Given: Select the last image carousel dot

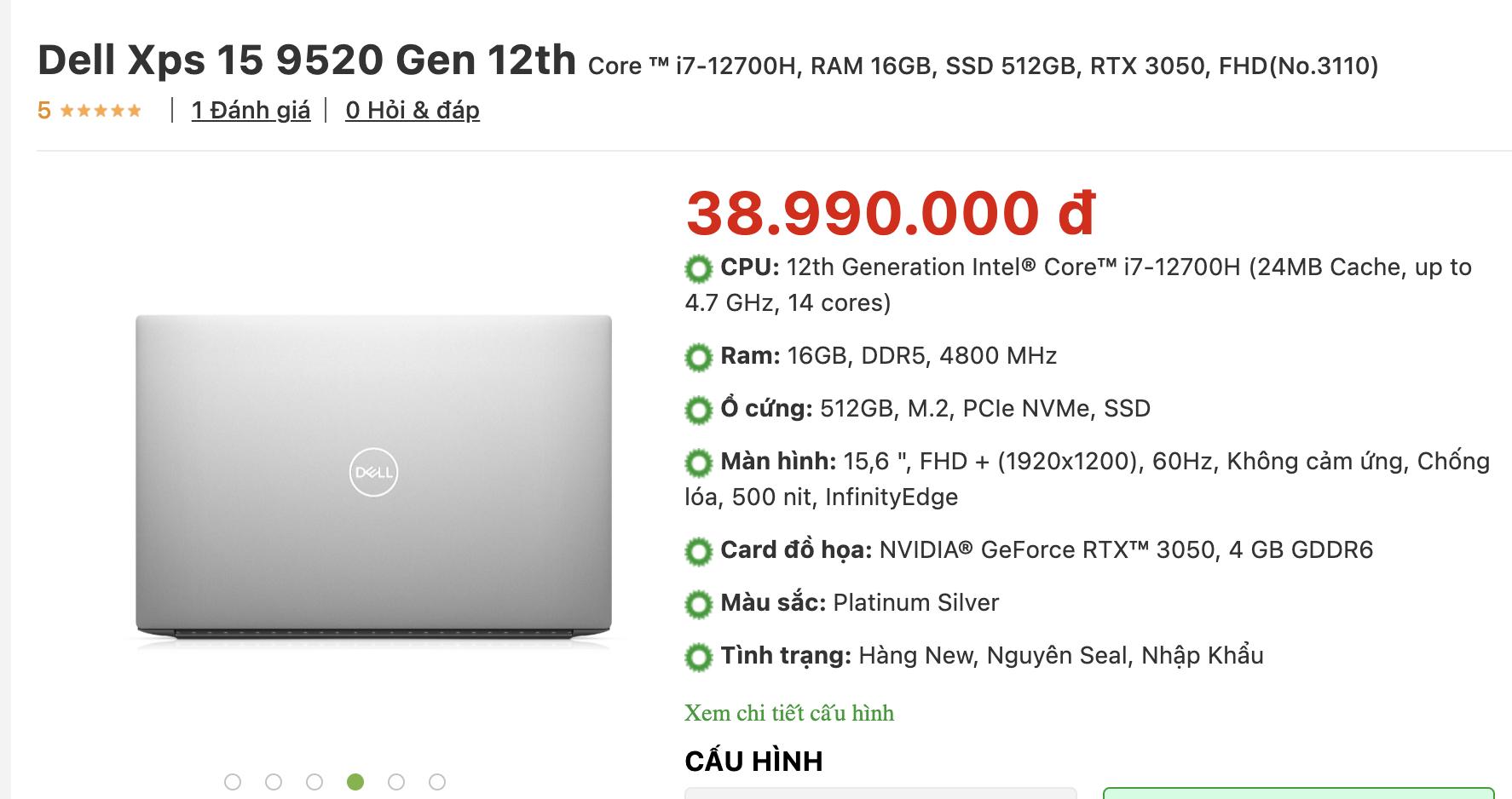Looking at the screenshot, I should tap(437, 782).
